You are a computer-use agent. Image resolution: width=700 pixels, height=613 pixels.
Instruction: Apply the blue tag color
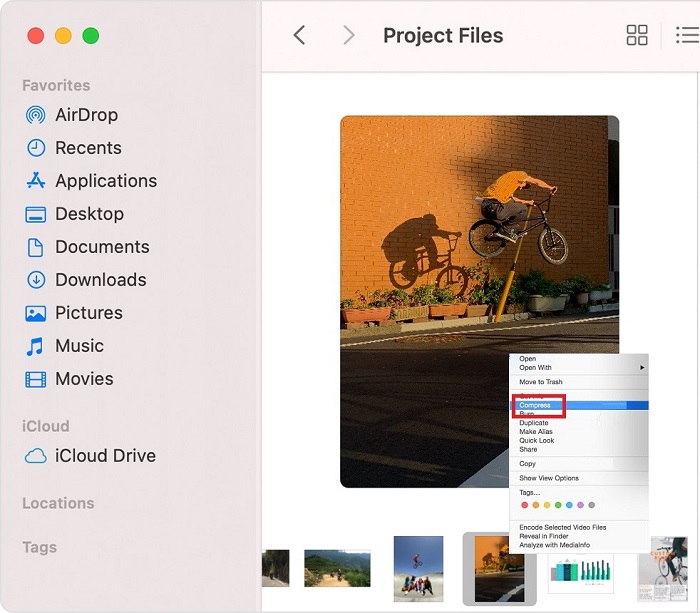[569, 505]
